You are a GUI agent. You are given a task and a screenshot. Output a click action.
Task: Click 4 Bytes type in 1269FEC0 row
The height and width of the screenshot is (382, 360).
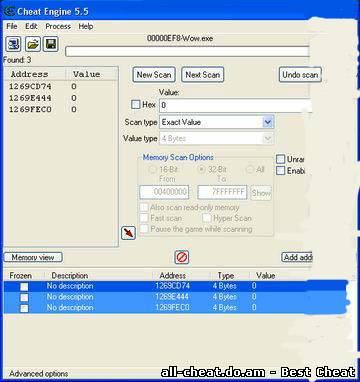click(225, 308)
